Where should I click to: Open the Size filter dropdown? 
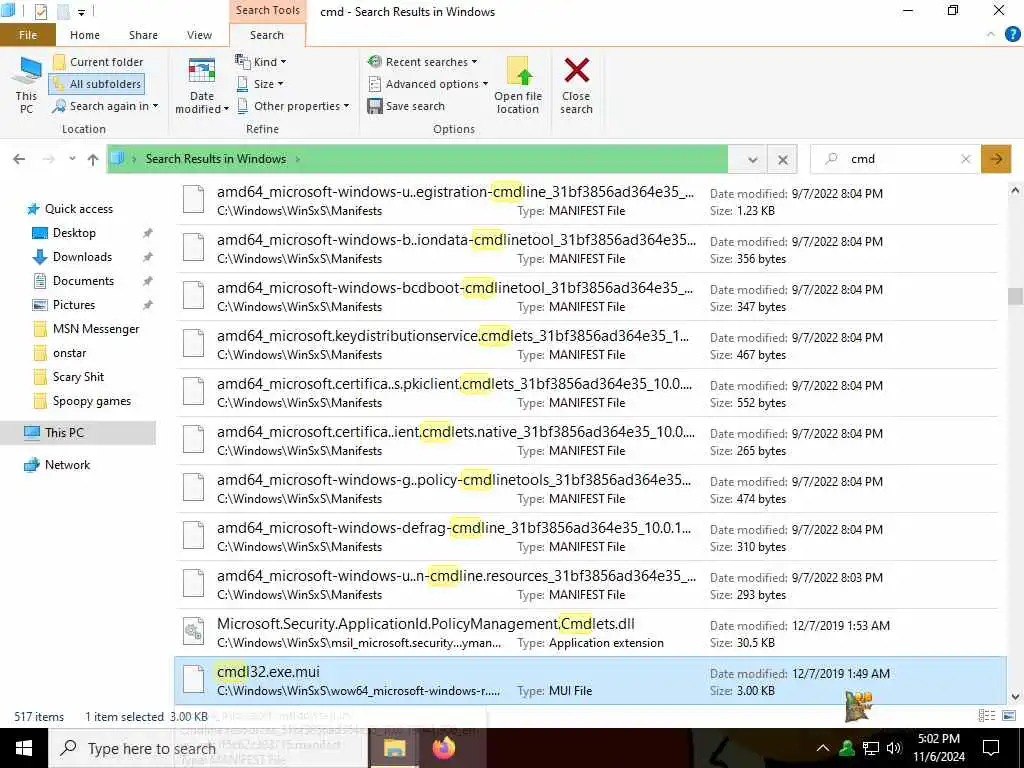point(260,84)
